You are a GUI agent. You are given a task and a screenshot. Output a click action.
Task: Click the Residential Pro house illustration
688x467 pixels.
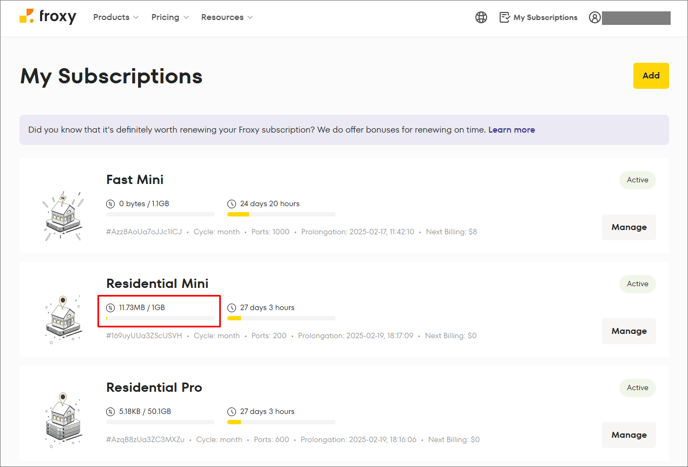pyautogui.click(x=63, y=420)
